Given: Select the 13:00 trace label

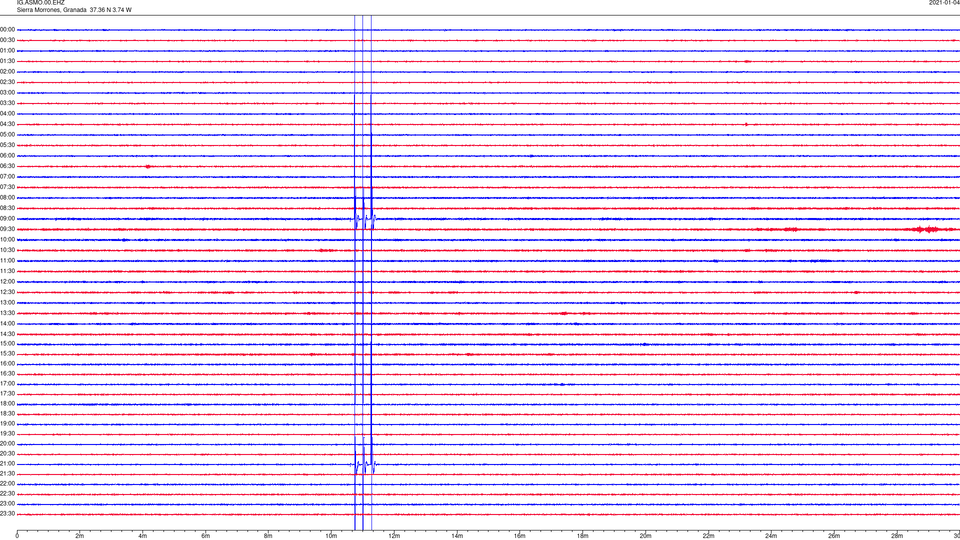Looking at the screenshot, I should coord(7,302).
